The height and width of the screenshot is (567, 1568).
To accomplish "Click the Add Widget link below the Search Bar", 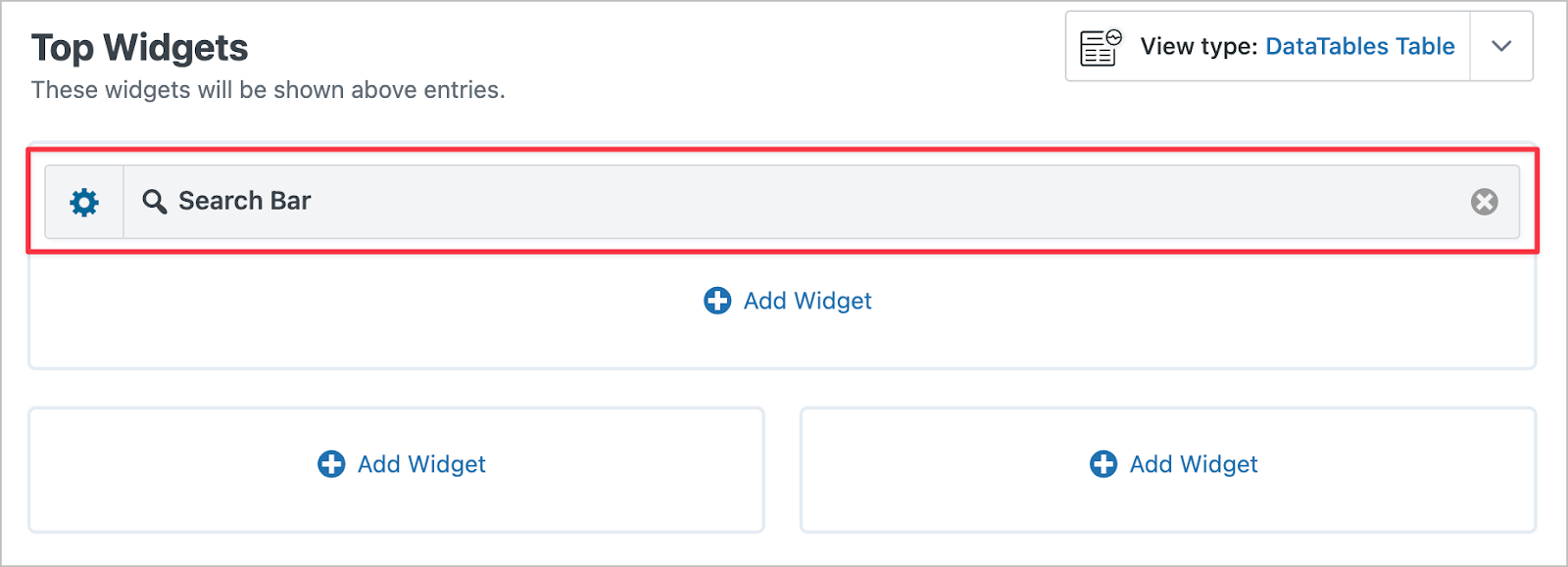I will point(808,301).
